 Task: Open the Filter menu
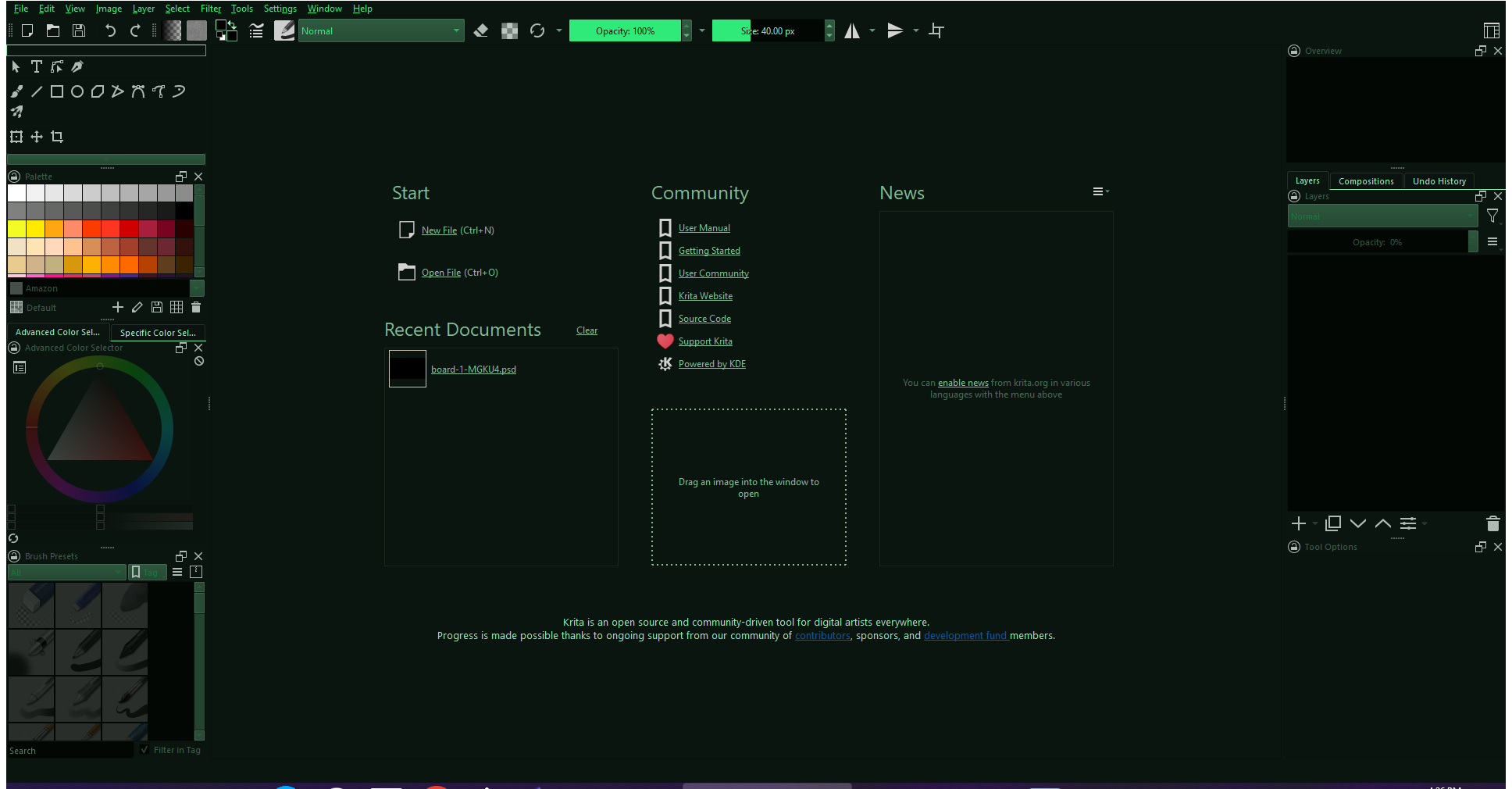click(211, 9)
